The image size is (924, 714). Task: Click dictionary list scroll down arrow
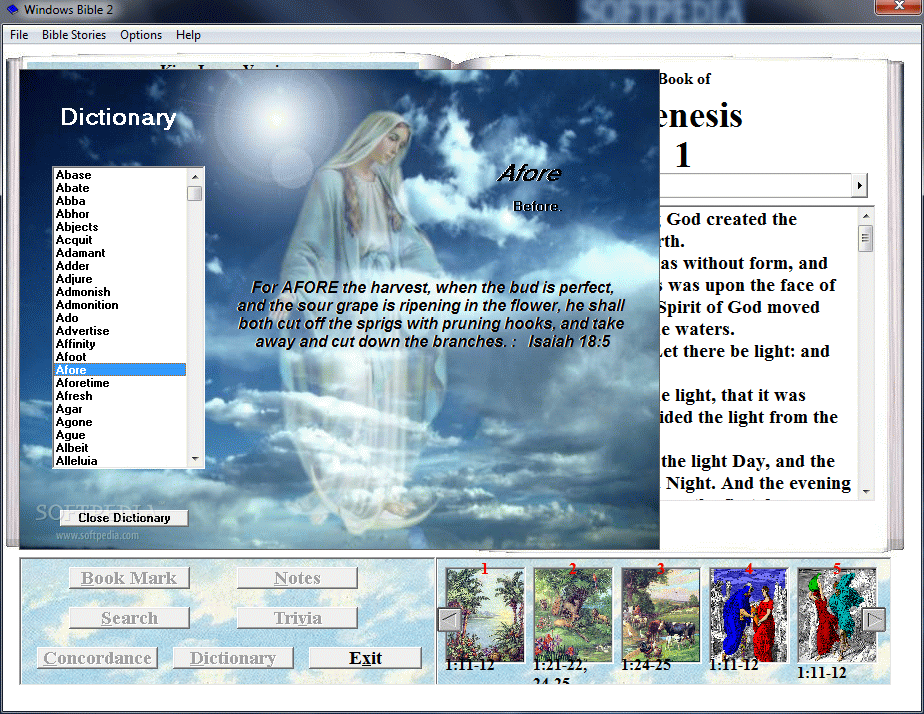coord(195,459)
